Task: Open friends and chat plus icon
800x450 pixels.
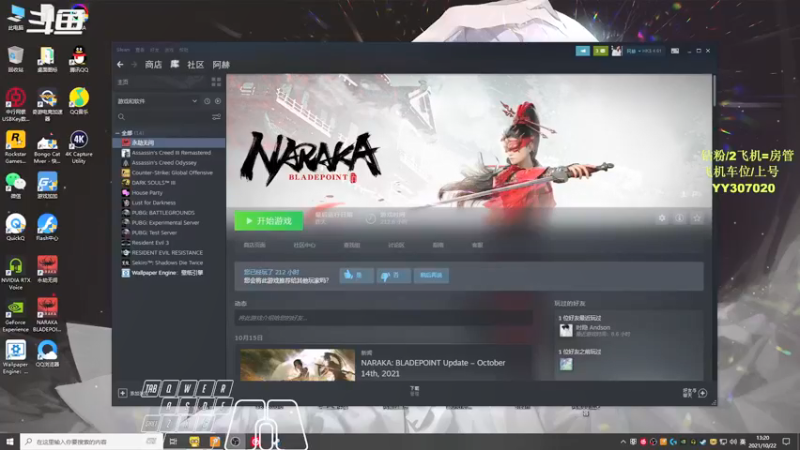Action: [x=703, y=393]
